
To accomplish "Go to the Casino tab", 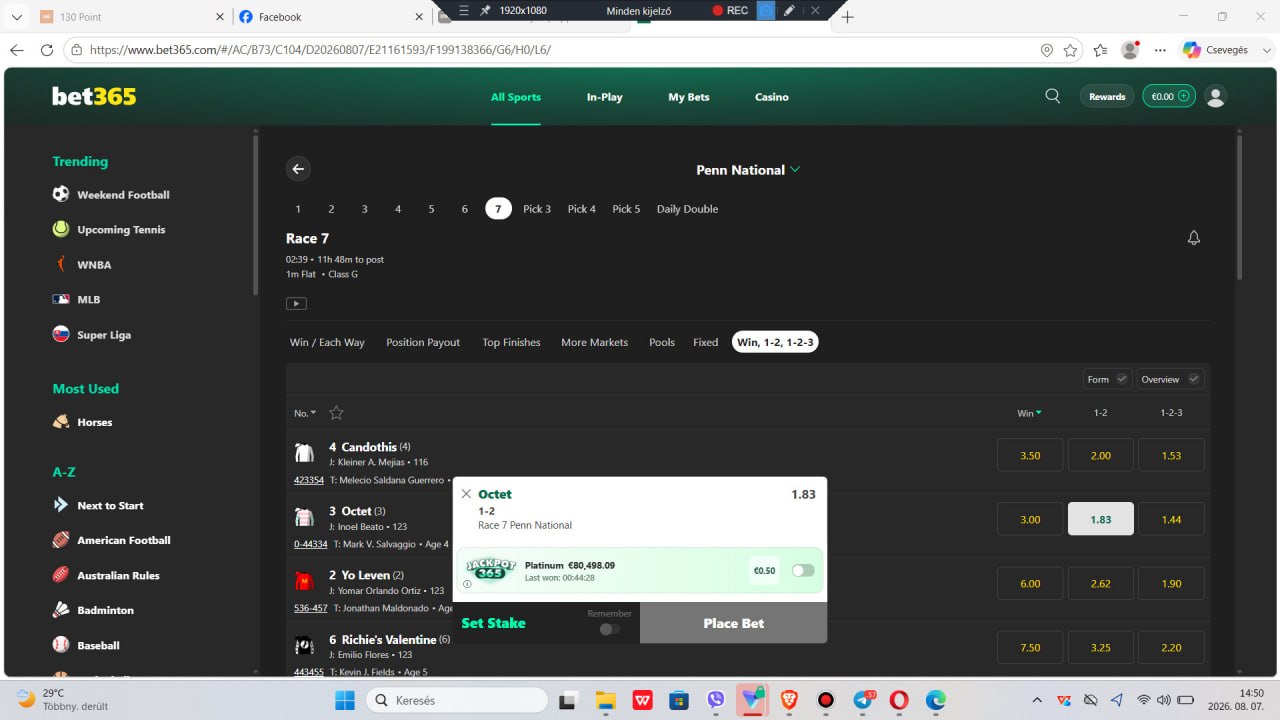I will click(x=772, y=97).
